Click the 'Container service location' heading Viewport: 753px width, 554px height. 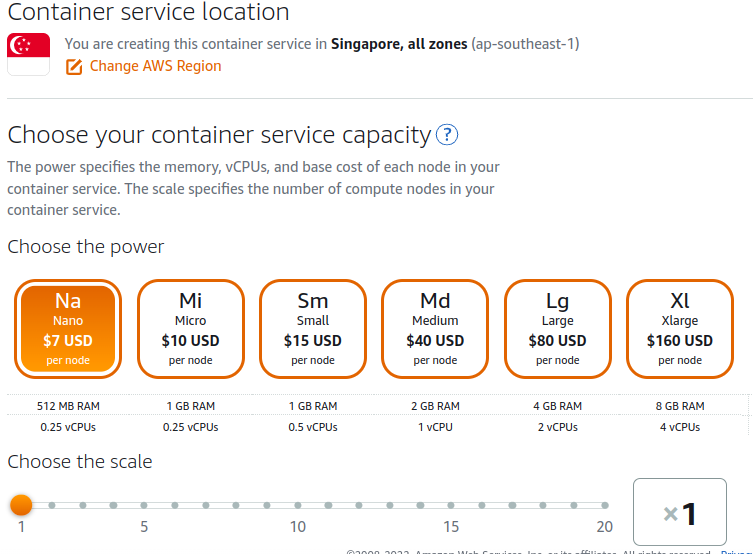(x=148, y=12)
